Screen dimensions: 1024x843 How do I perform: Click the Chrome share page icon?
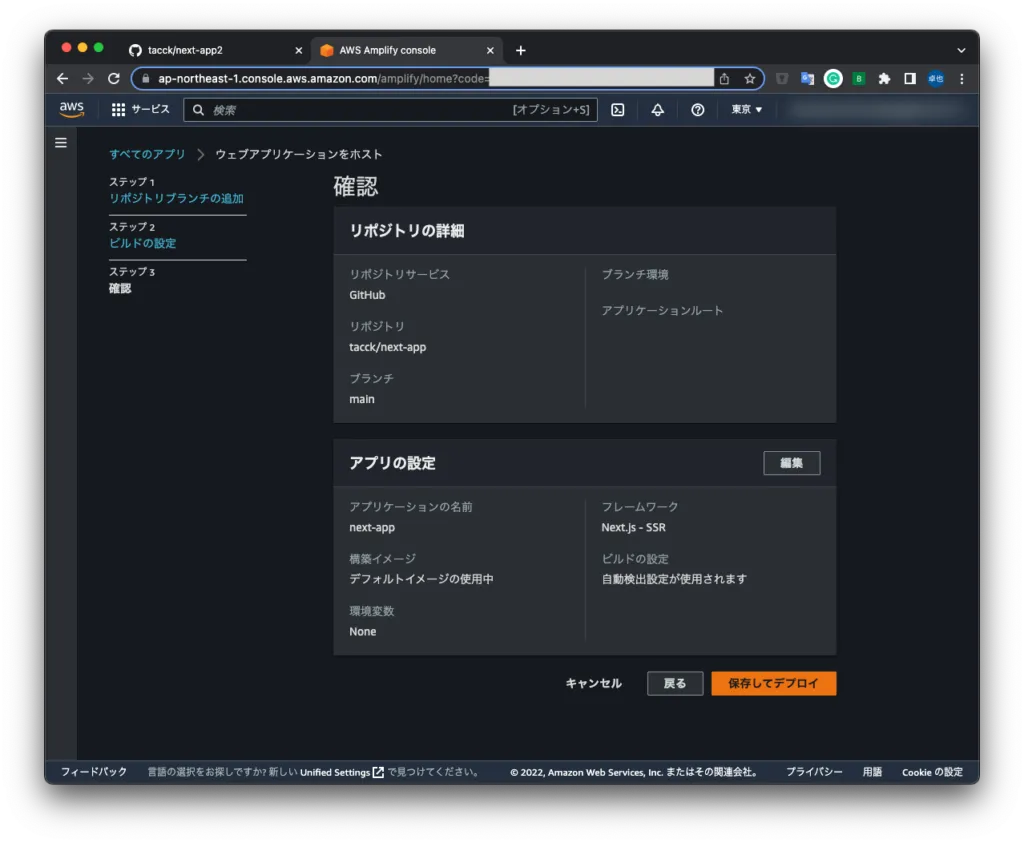point(724,78)
